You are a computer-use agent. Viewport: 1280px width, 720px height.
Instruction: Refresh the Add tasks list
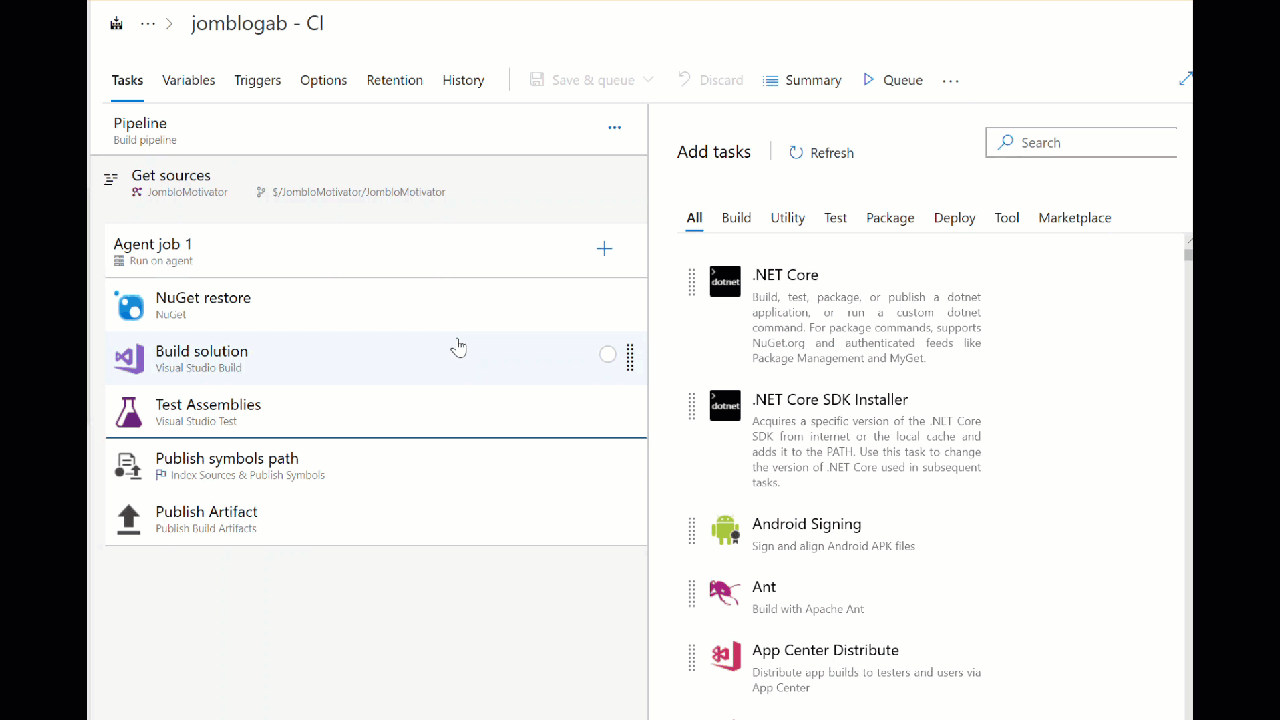(821, 153)
